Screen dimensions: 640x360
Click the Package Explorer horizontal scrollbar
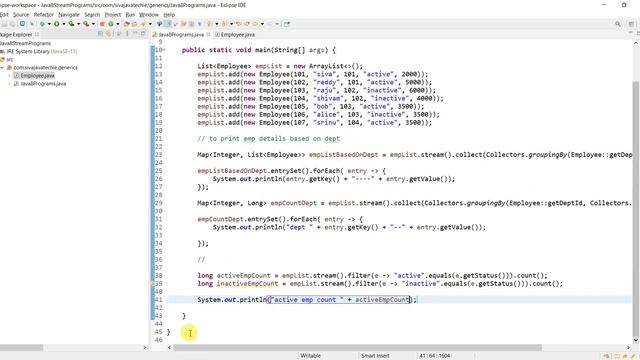point(21,348)
